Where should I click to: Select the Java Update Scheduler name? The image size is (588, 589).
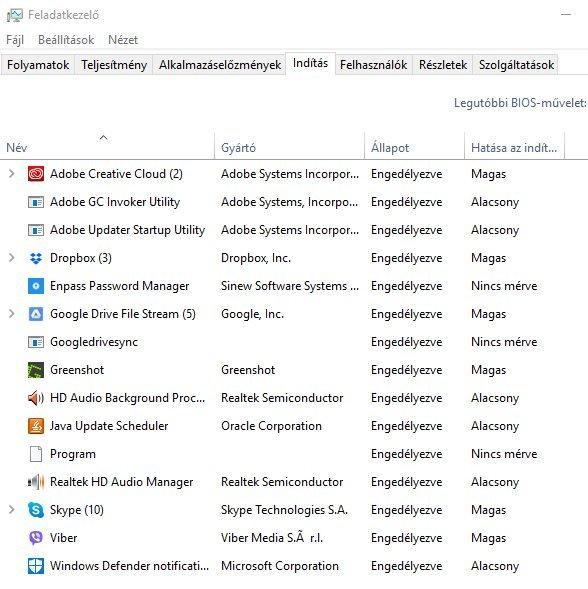(109, 426)
